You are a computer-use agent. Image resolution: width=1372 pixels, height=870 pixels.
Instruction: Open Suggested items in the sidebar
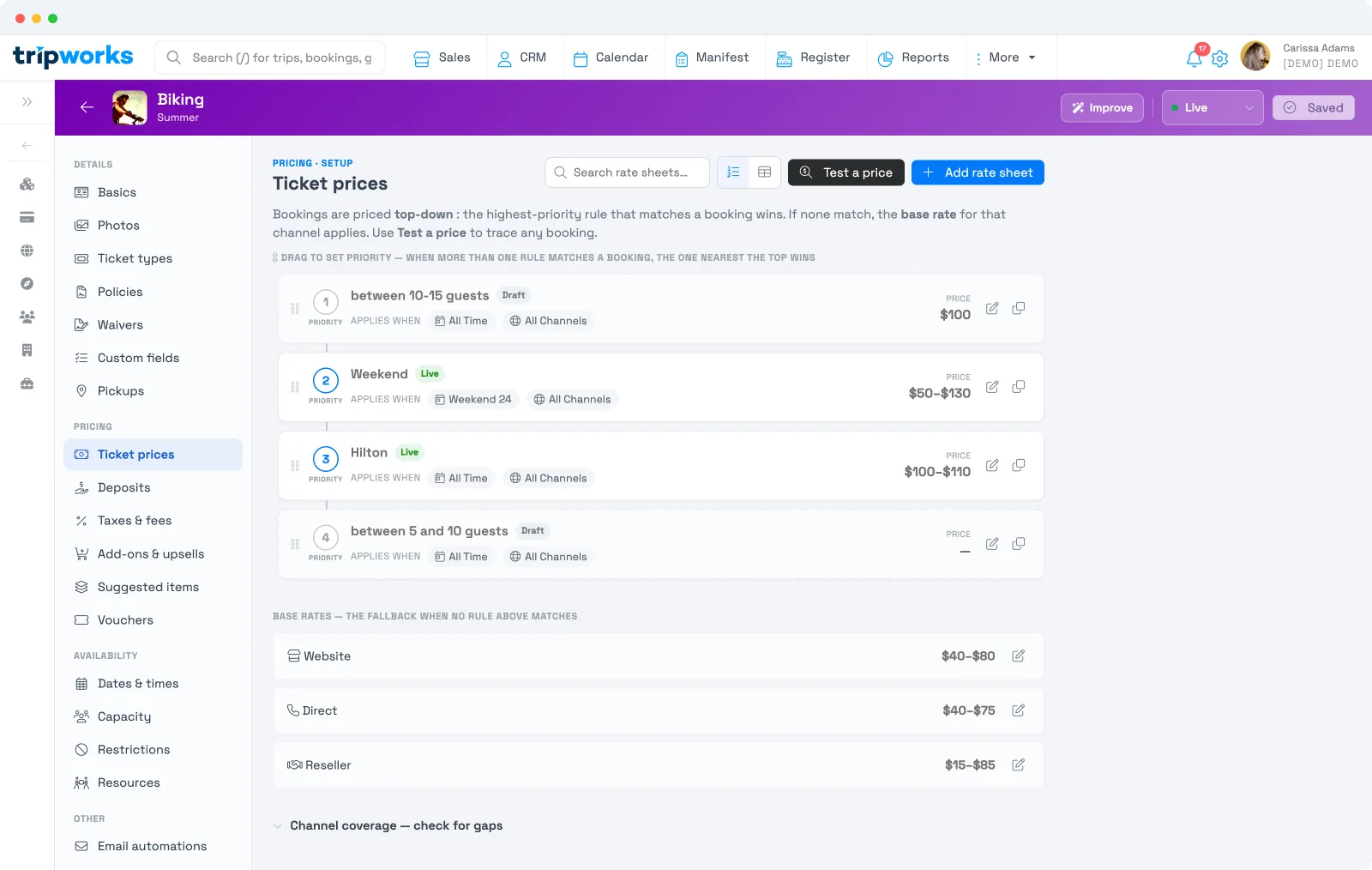point(153,587)
